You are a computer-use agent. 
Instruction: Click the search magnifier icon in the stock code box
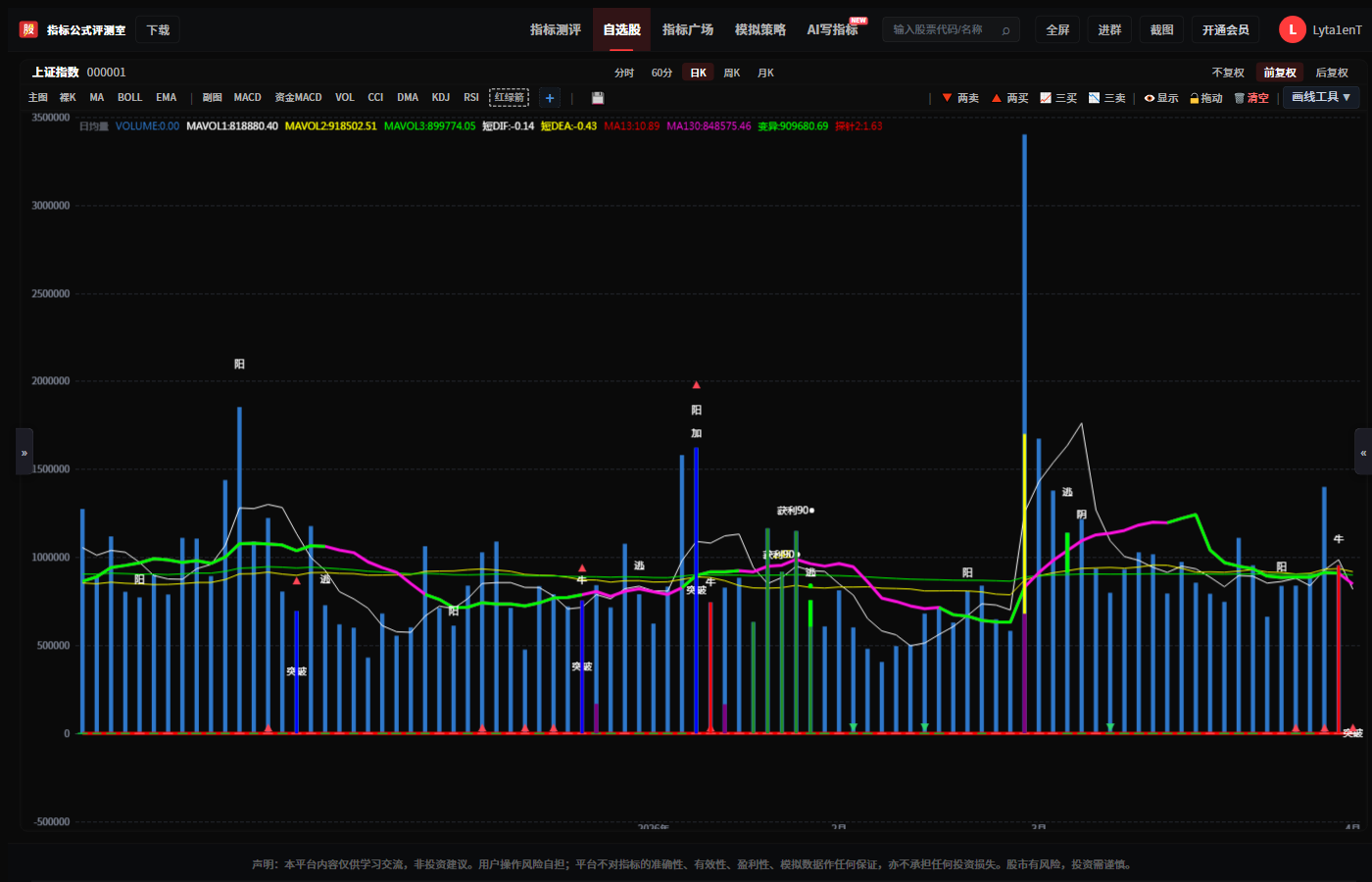point(1005,30)
